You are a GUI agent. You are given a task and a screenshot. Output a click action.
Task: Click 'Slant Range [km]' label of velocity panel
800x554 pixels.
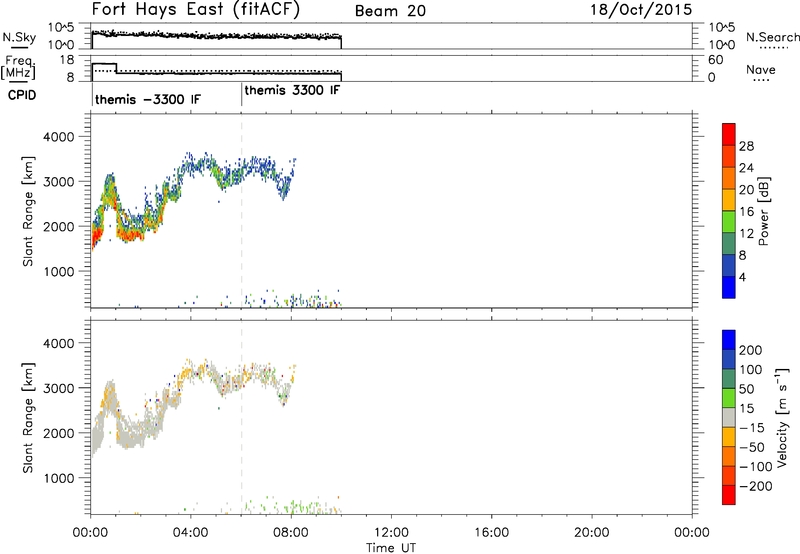point(28,418)
